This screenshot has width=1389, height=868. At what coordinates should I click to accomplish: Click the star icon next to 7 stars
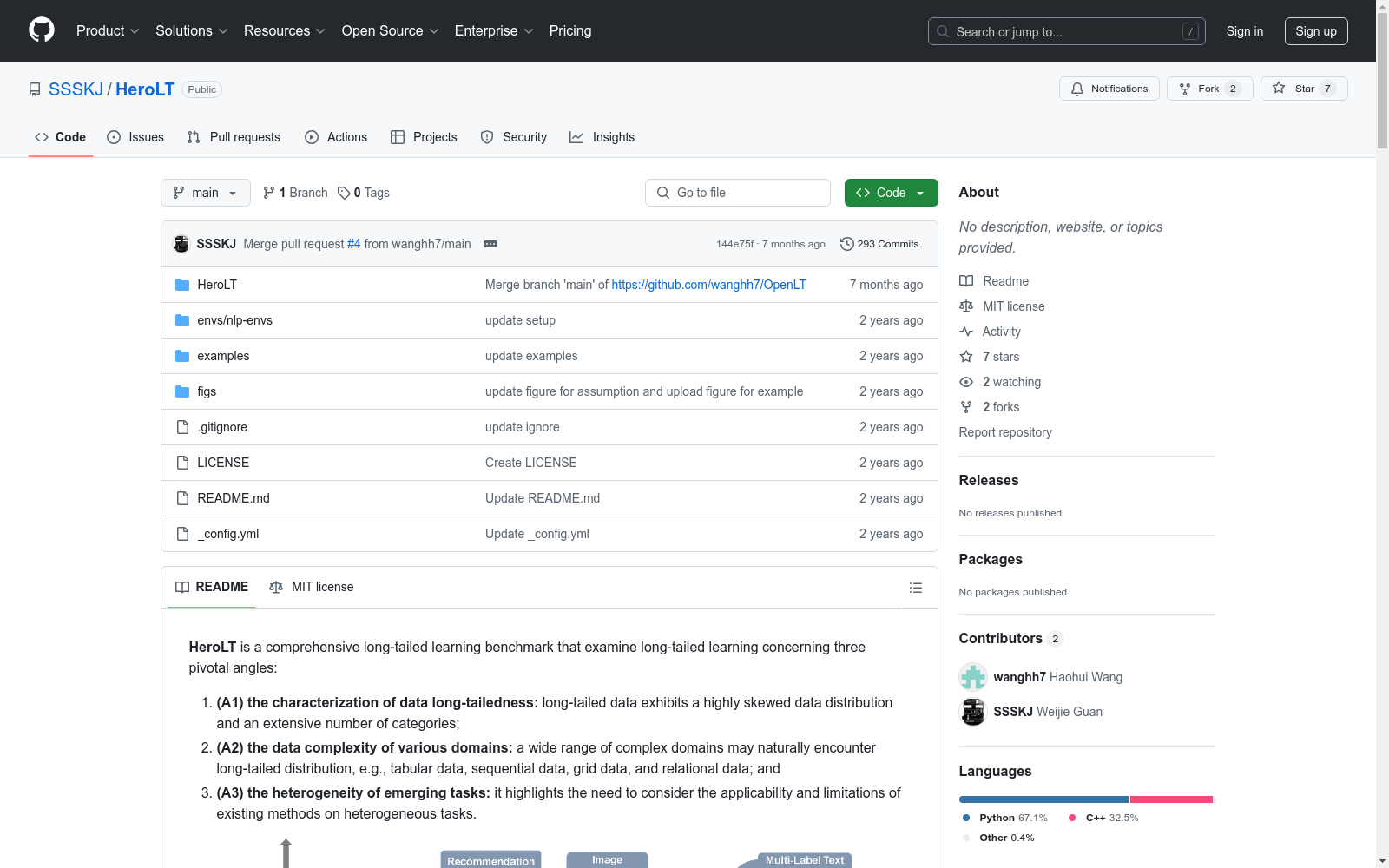pyautogui.click(x=966, y=357)
